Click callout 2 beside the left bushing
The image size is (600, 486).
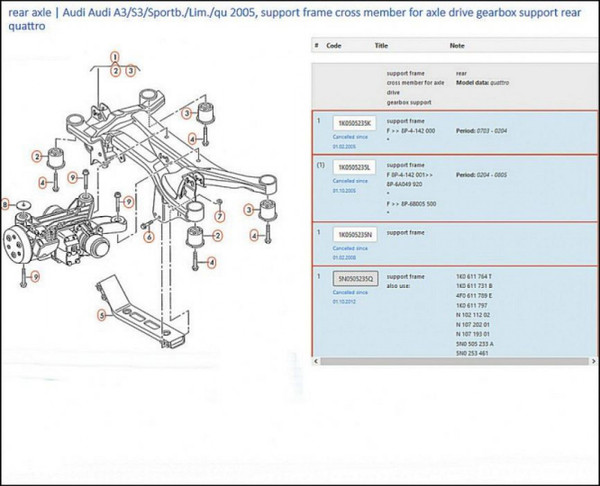[37, 155]
